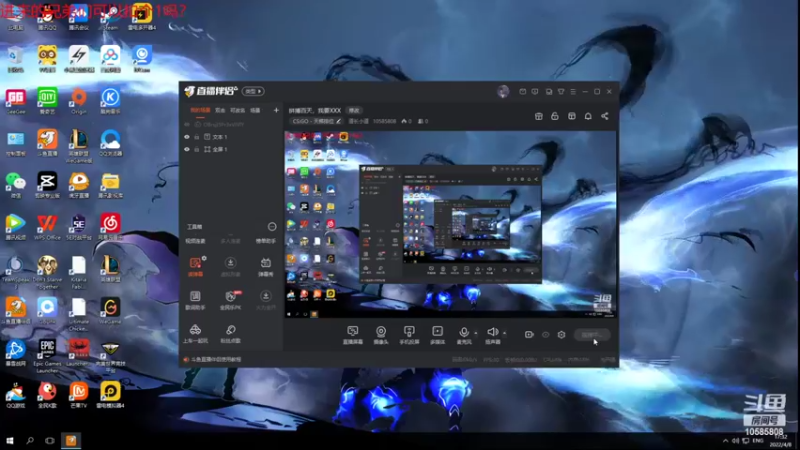800x450 pixels.
Task: Open the WPS Office desktop icon
Action: click(x=47, y=227)
